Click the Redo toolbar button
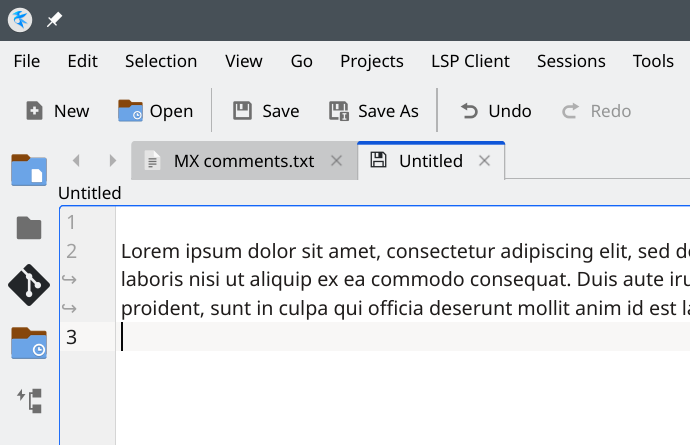This screenshot has height=445, width=690. point(596,111)
